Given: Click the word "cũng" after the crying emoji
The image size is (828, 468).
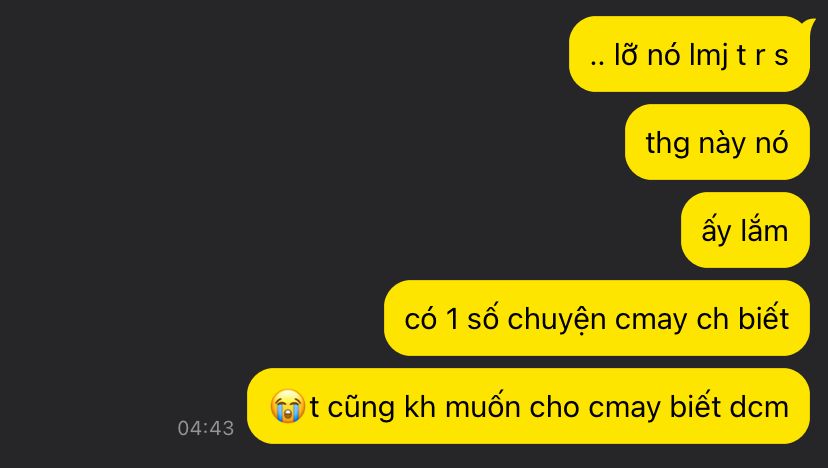Looking at the screenshot, I should [x=361, y=408].
